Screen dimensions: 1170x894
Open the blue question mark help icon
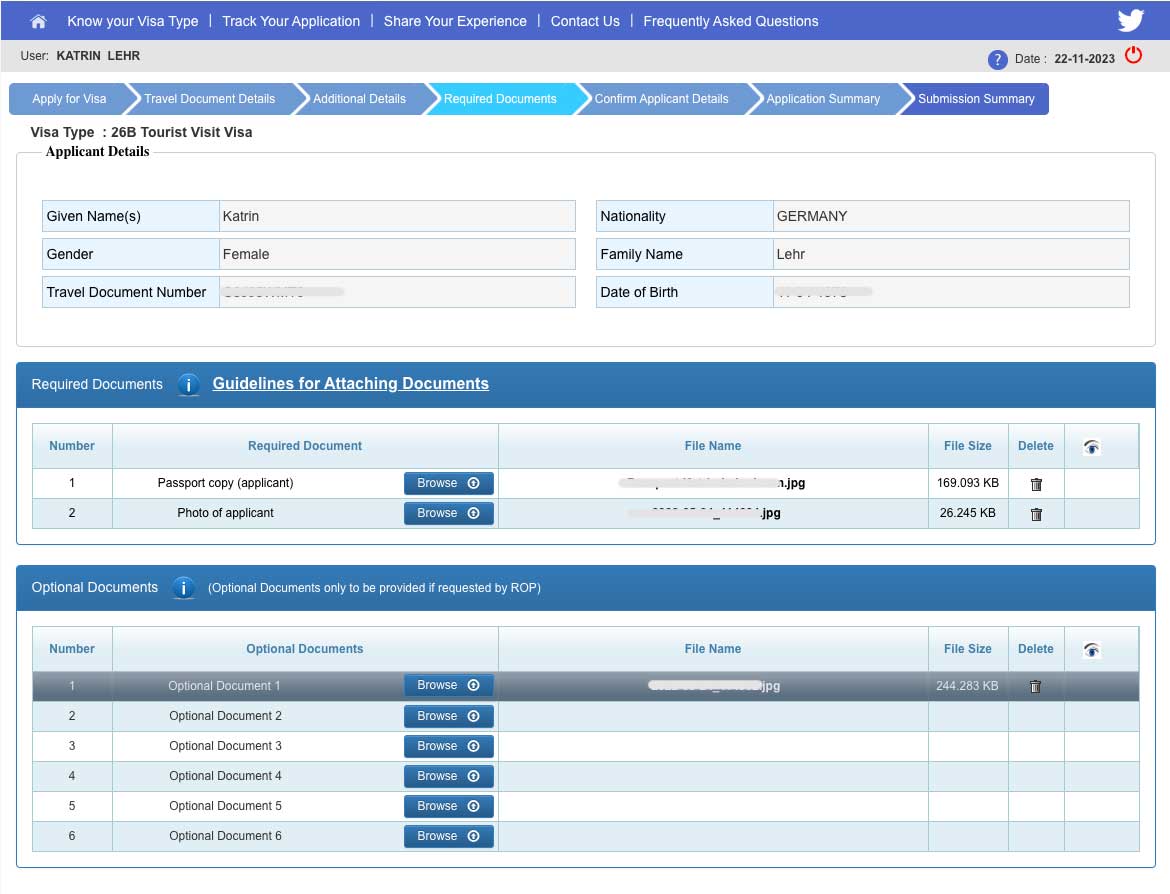pyautogui.click(x=997, y=59)
